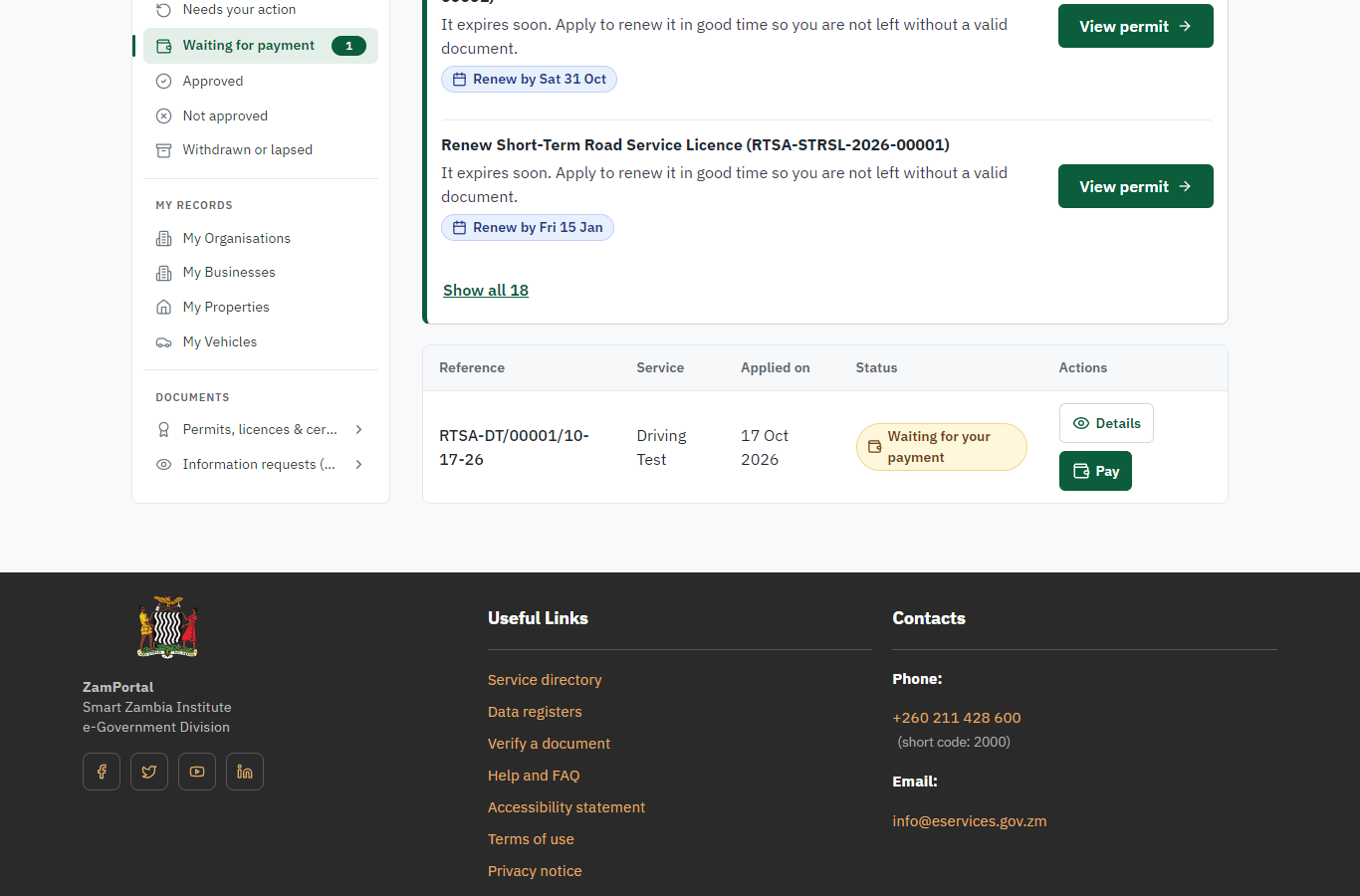Select Not approved filter
This screenshot has width=1360, height=896.
(261, 116)
